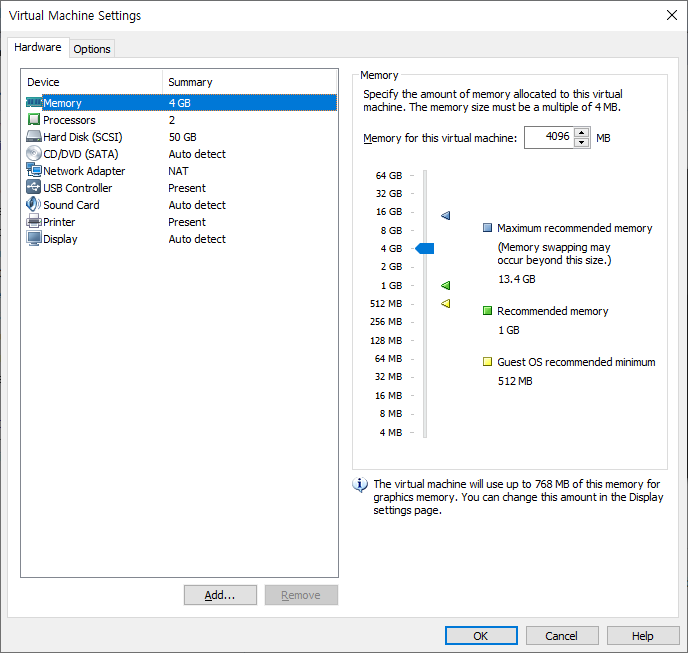Confirm settings with the OK button

(481, 636)
